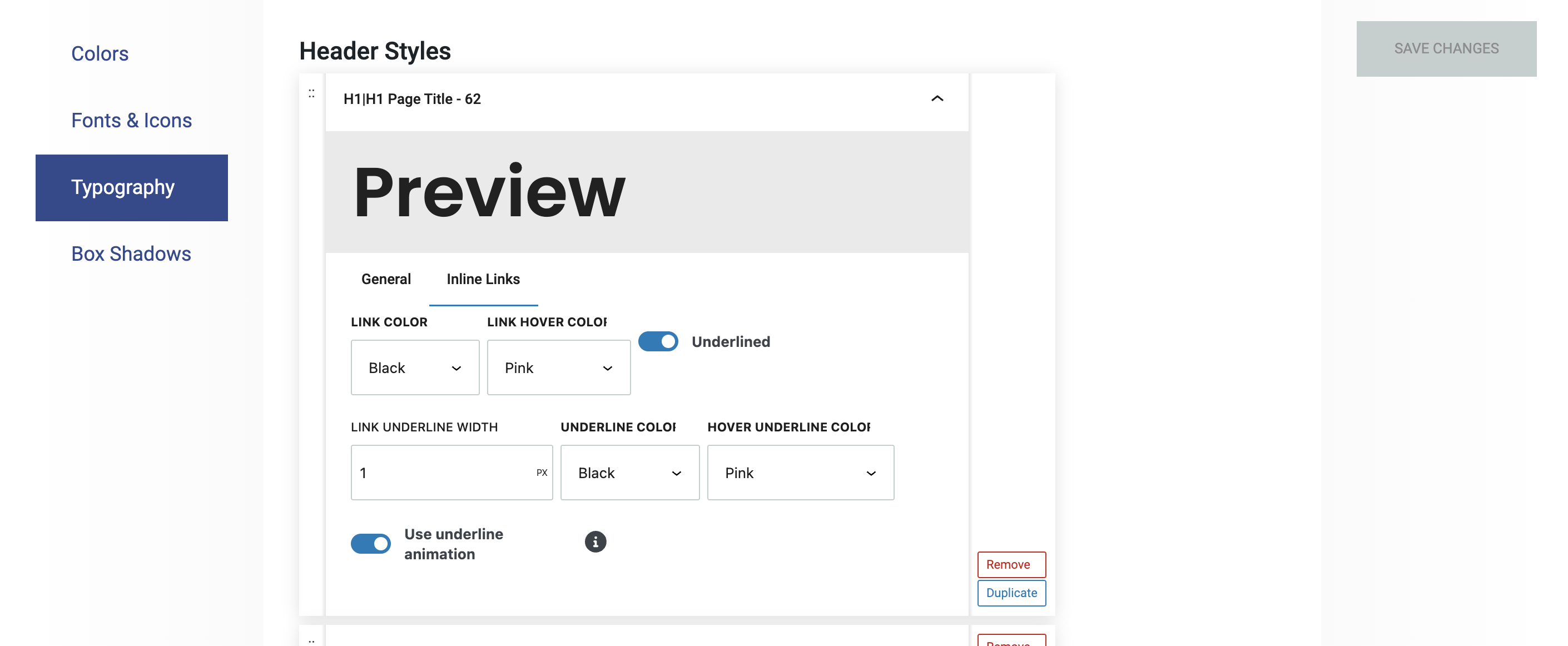Click the drag handle of H1 Page Title
This screenshot has height=646, width=1568.
[311, 94]
